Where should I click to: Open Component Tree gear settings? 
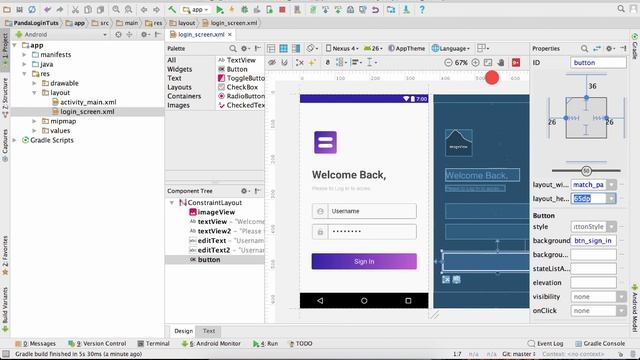pyautogui.click(x=244, y=191)
